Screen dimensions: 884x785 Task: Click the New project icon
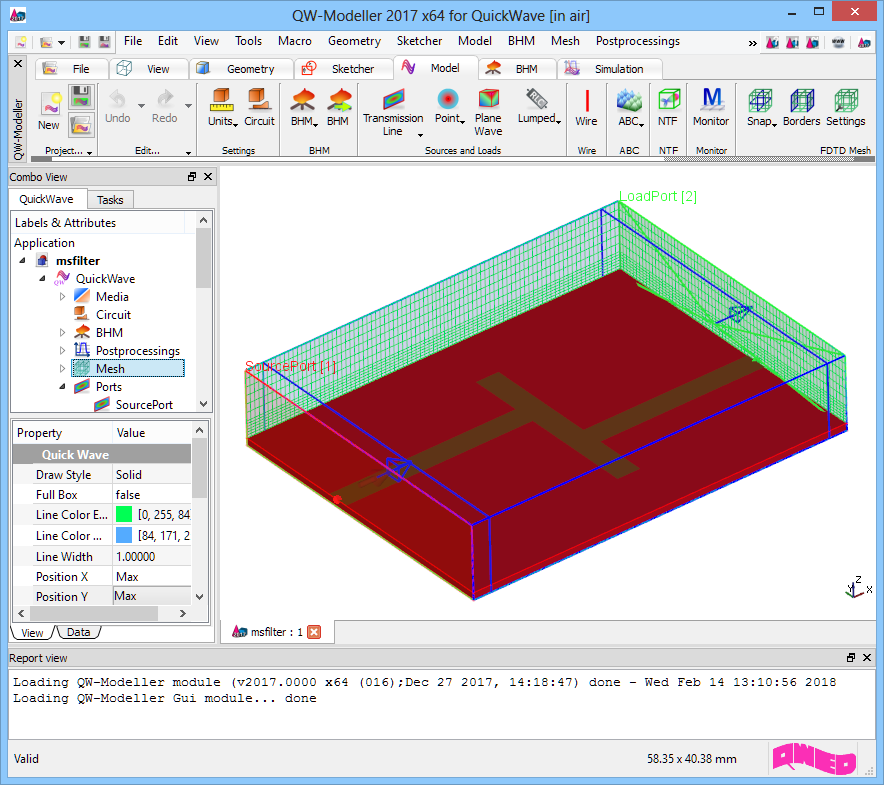click(x=49, y=105)
